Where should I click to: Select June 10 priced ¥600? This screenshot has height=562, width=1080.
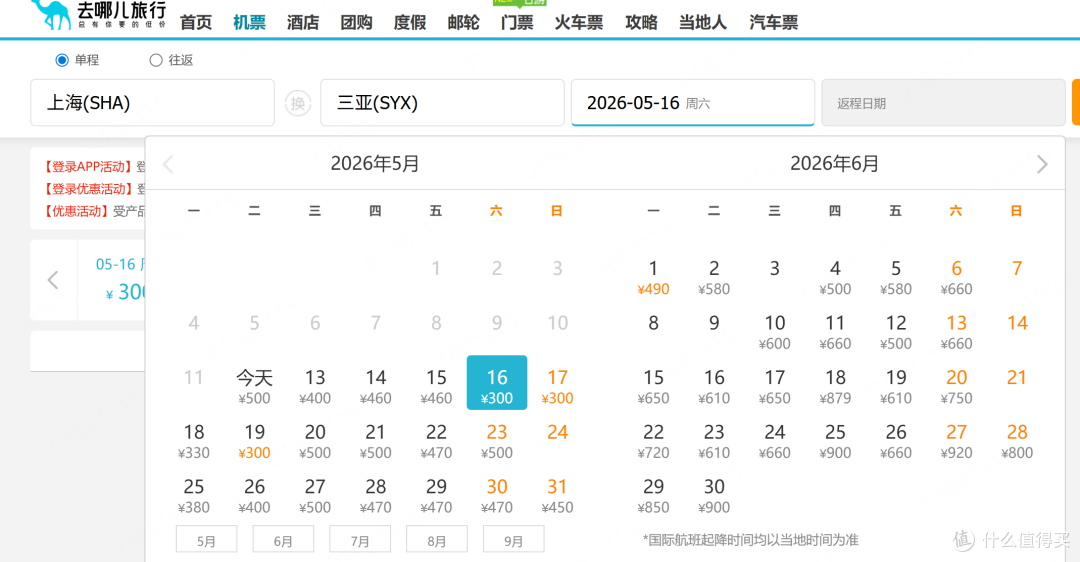774,332
